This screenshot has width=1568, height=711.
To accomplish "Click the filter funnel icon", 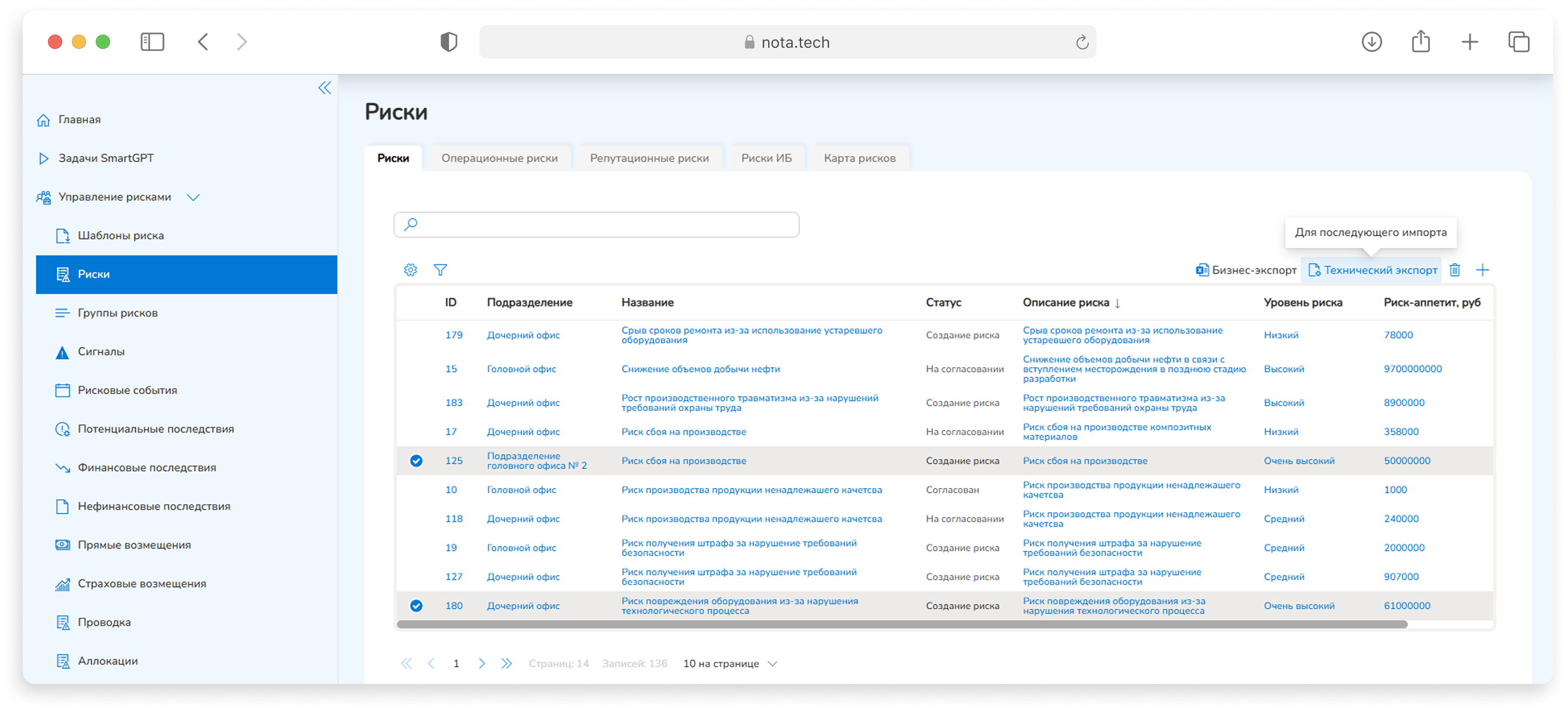I will [440, 270].
